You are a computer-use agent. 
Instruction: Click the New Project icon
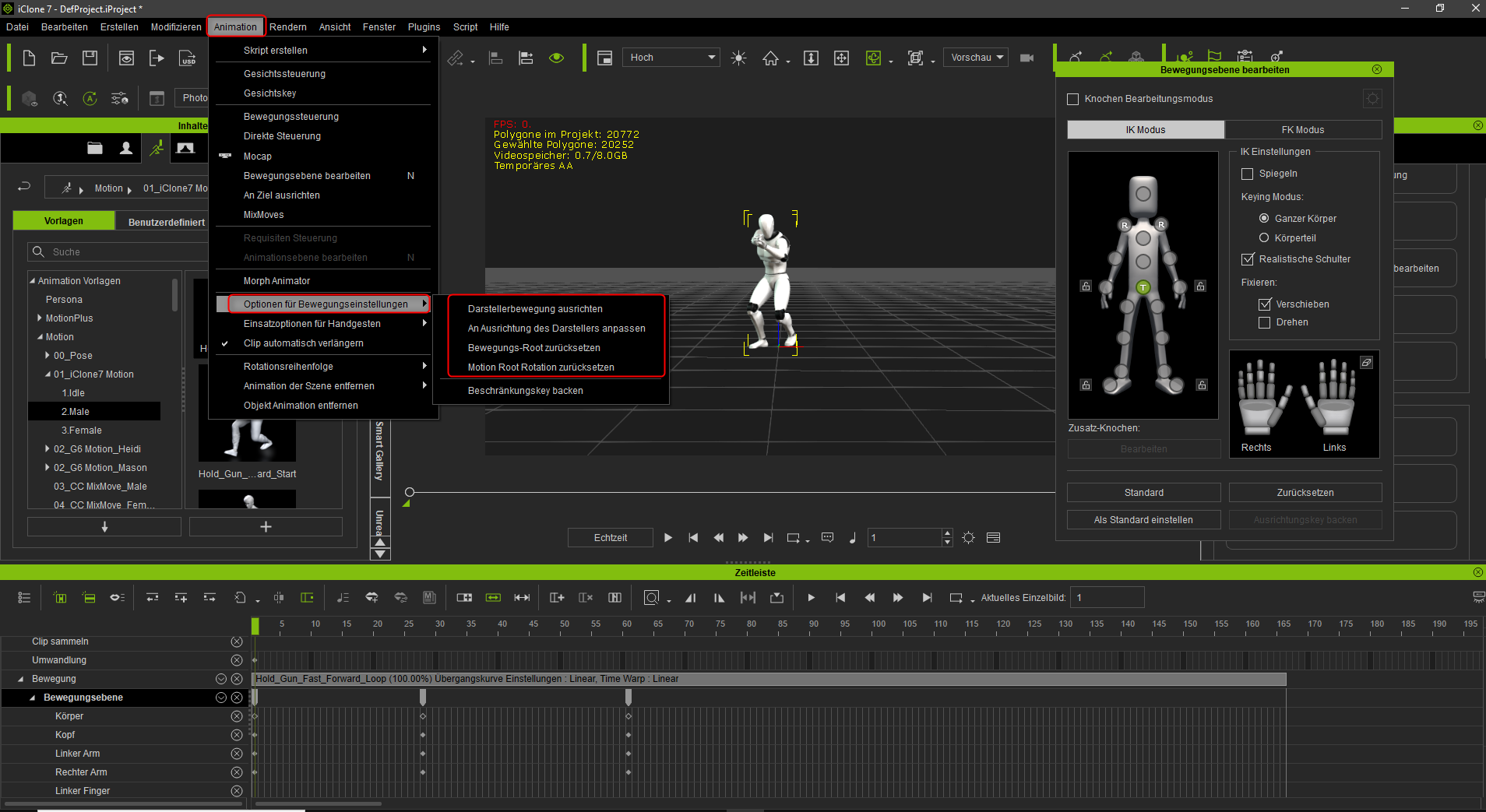[29, 58]
